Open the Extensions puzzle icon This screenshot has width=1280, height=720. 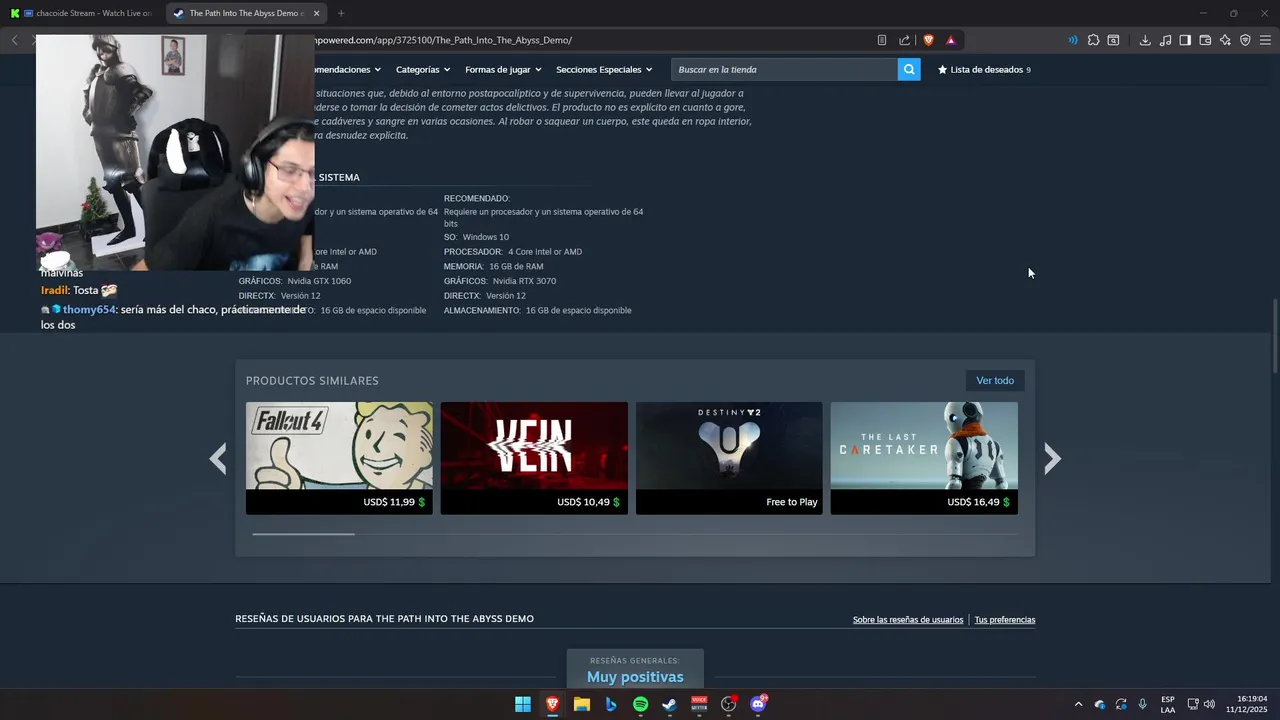[1093, 40]
